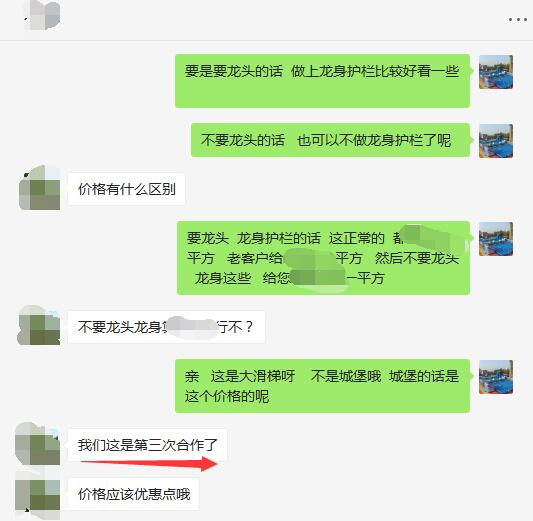This screenshot has width=533, height=521.
Task: Click contact avatar beside '不要龙头龙身' question
Action: pyautogui.click(x=39, y=326)
